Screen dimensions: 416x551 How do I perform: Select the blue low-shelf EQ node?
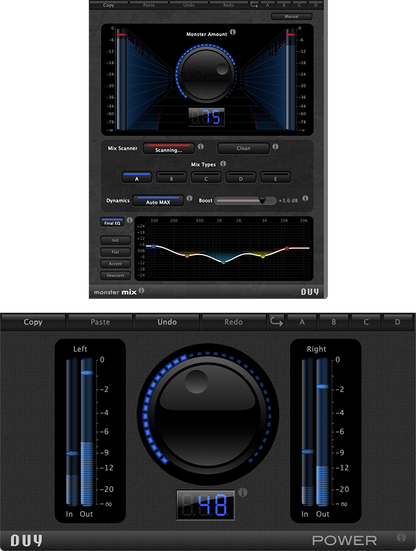tap(154, 247)
